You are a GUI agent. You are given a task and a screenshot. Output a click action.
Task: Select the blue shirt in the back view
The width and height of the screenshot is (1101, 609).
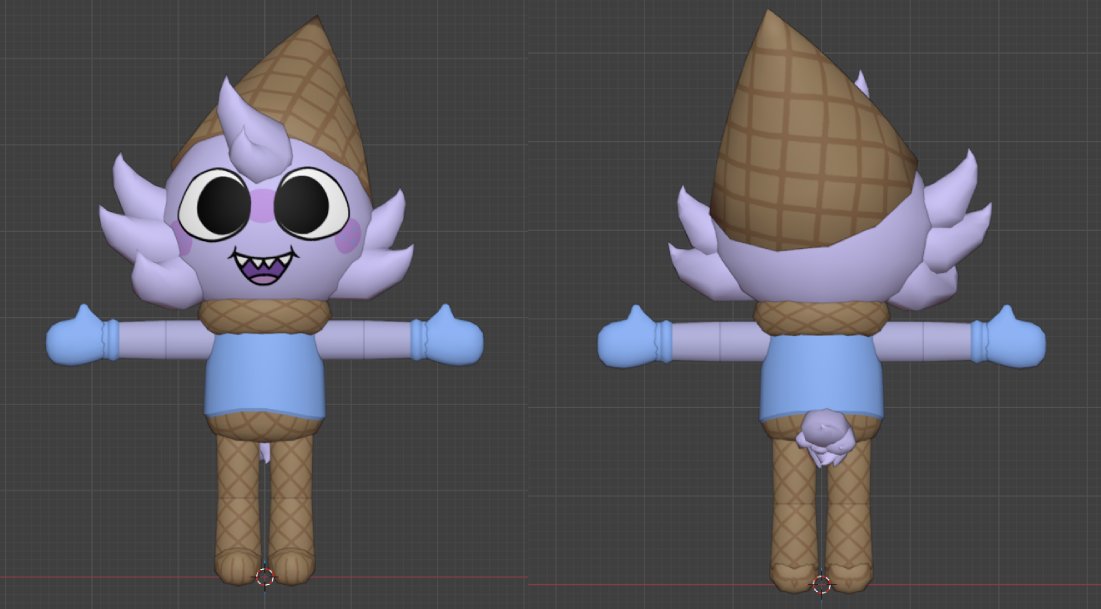822,378
